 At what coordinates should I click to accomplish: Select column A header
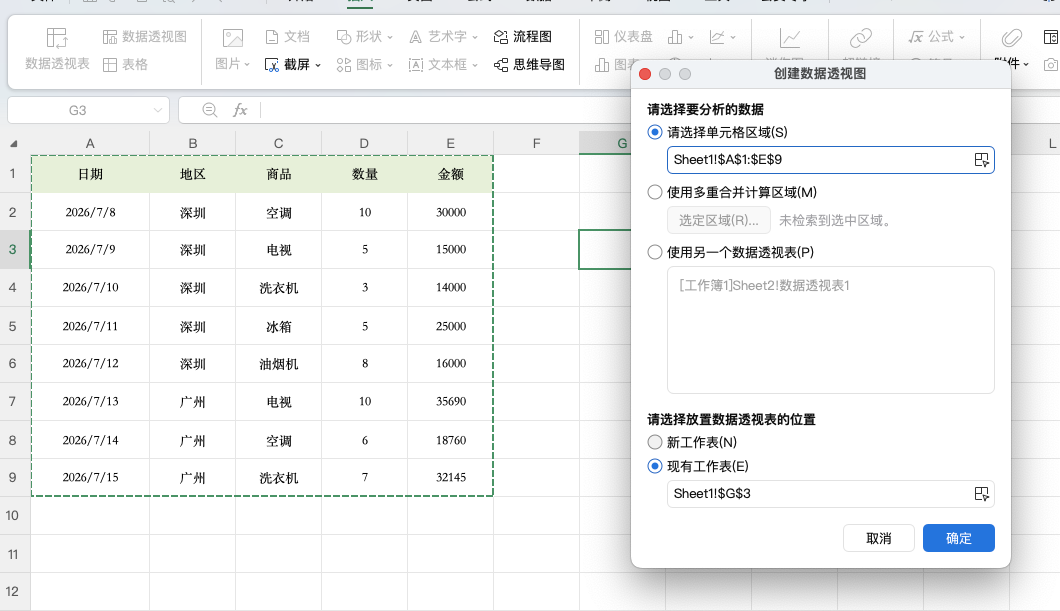(90, 143)
